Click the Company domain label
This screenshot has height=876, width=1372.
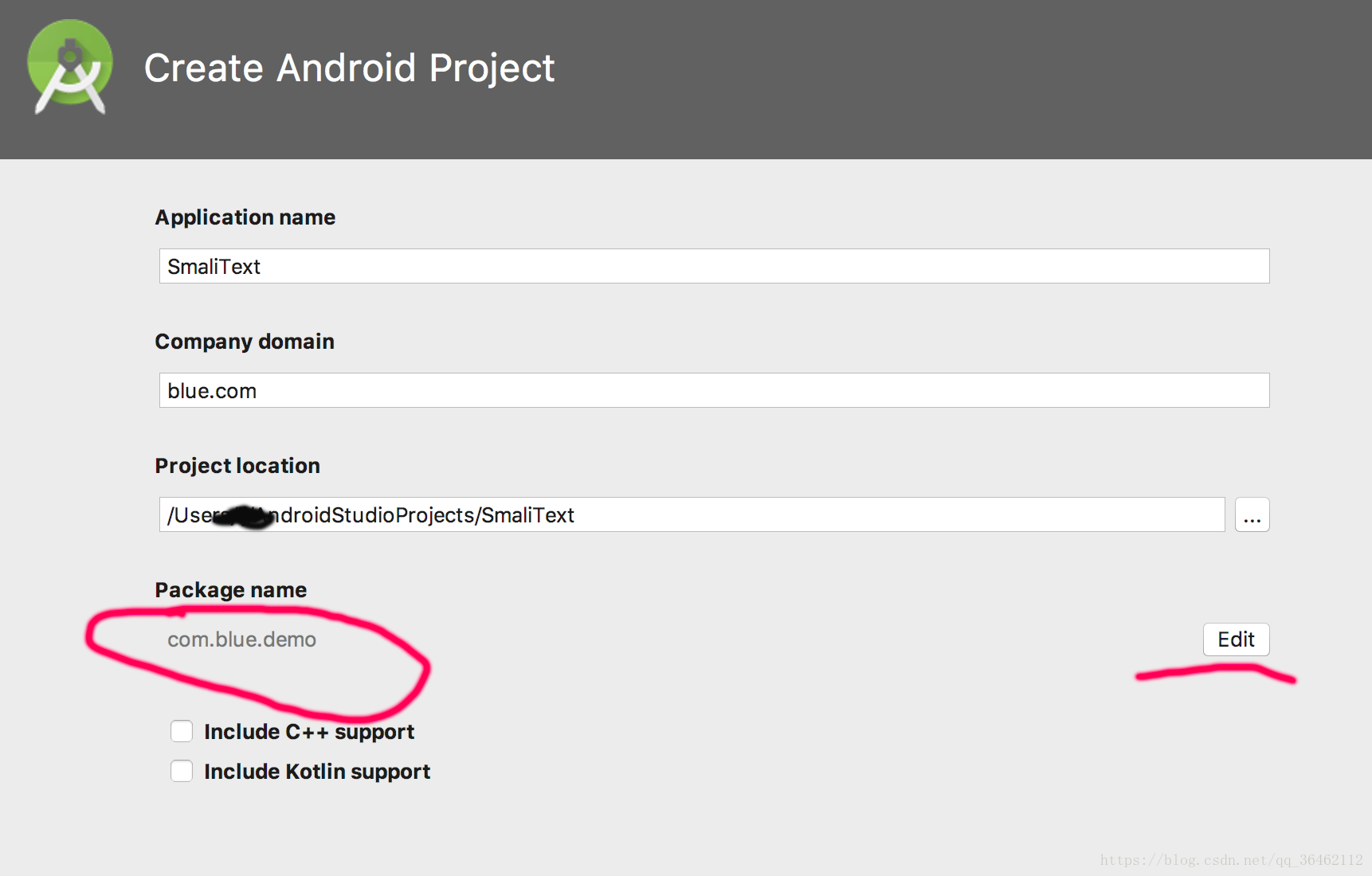point(245,342)
